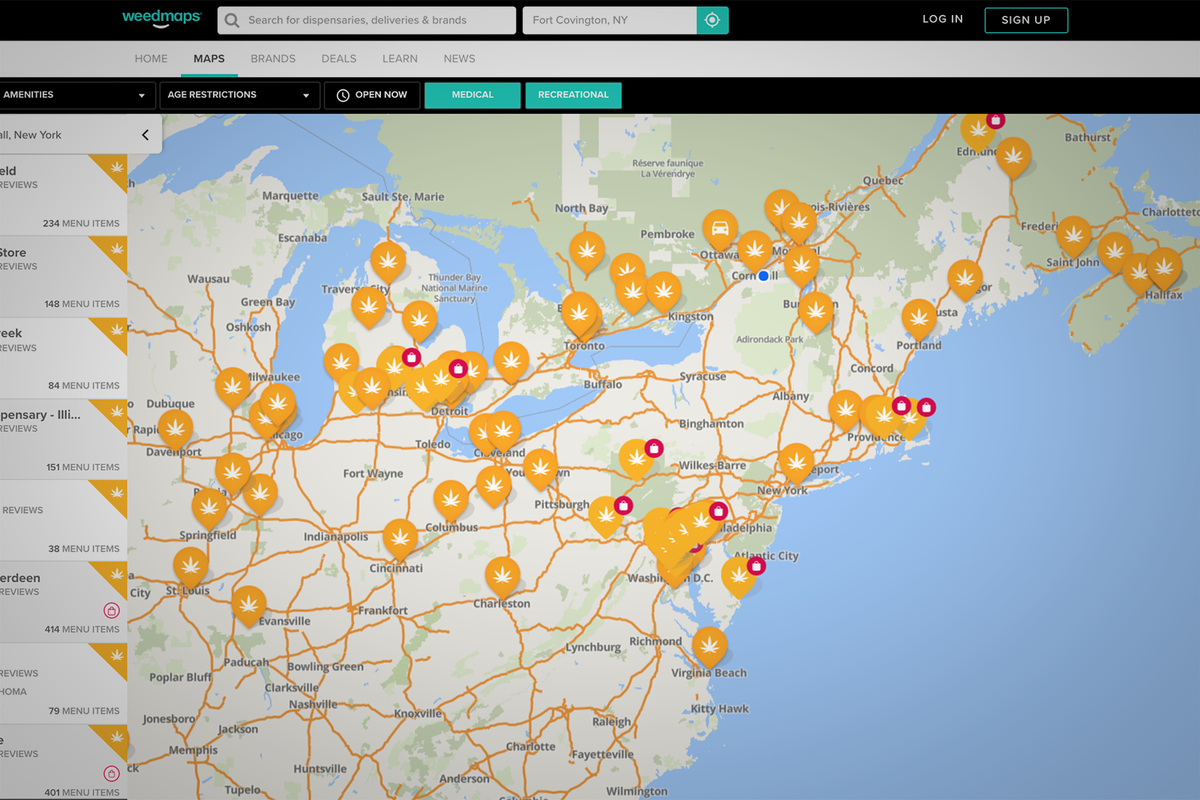Select the dispensary pin above Saint John

coord(1074,237)
